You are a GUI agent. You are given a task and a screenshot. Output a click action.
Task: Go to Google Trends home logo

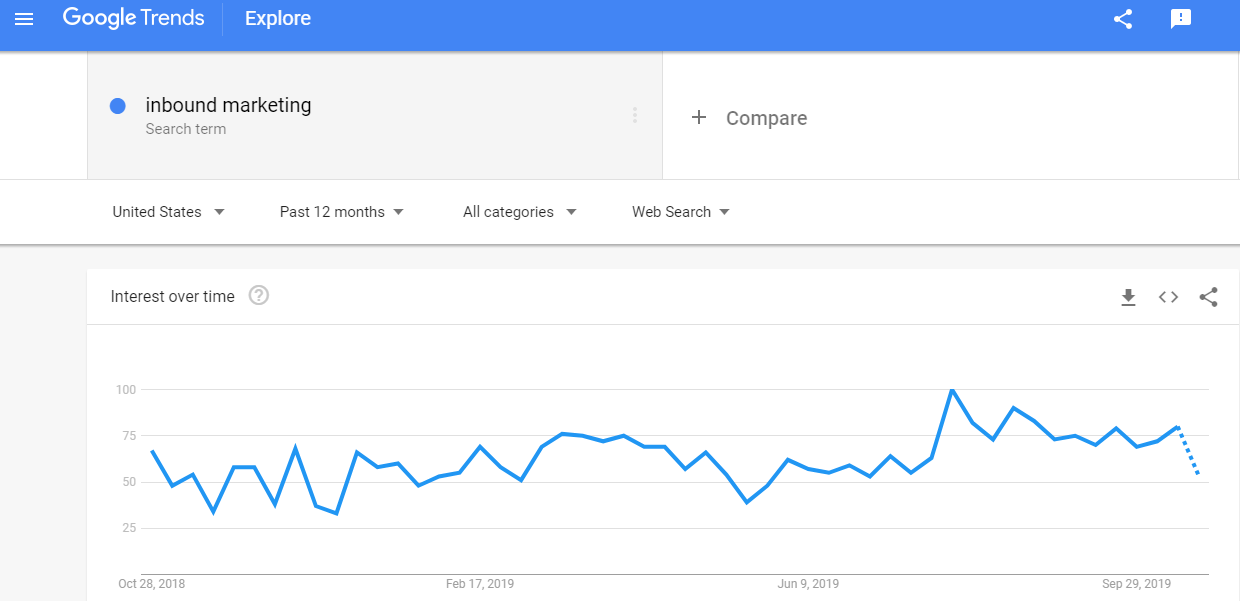tap(133, 19)
